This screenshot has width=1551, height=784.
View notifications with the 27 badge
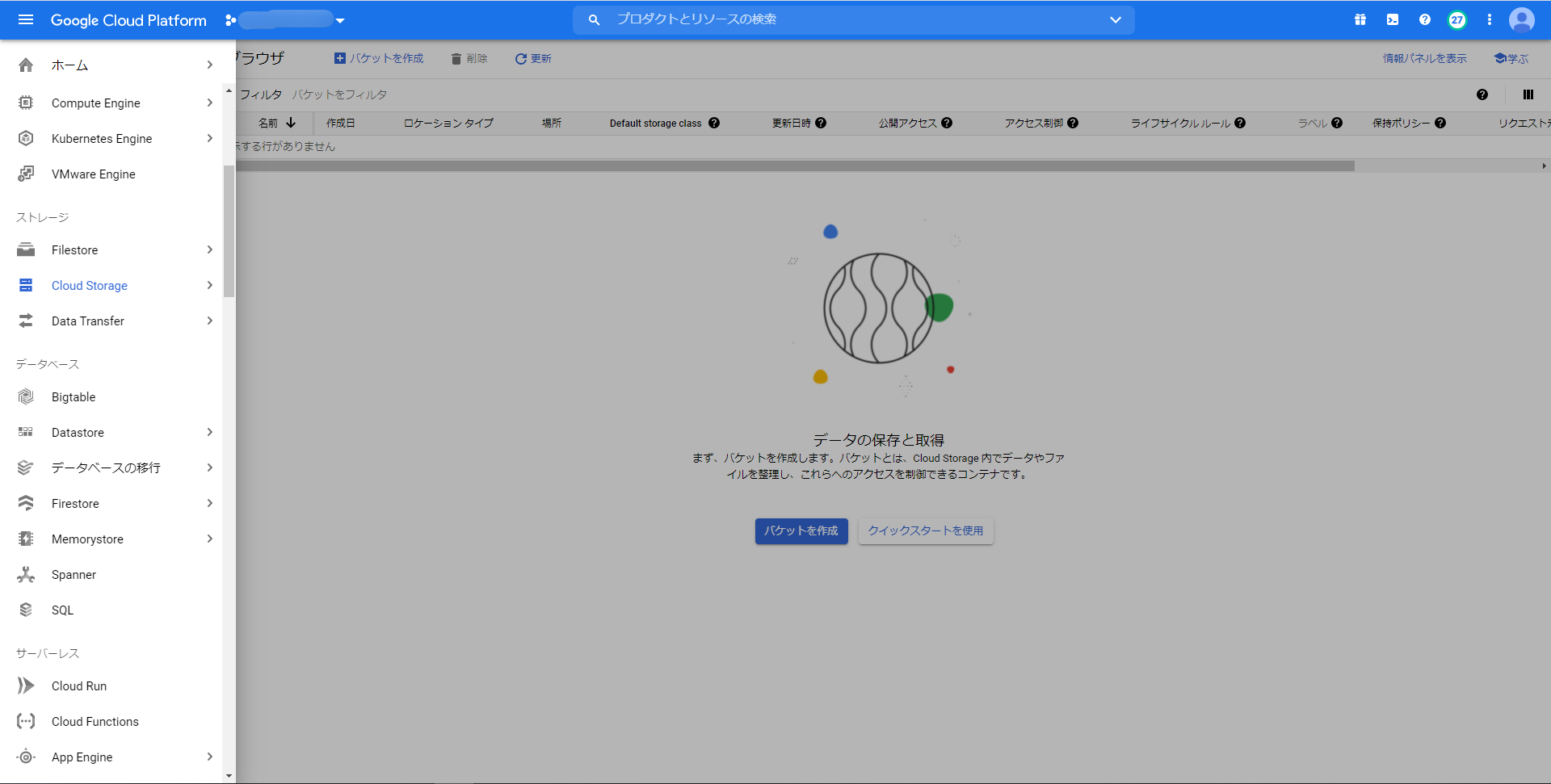[1456, 19]
